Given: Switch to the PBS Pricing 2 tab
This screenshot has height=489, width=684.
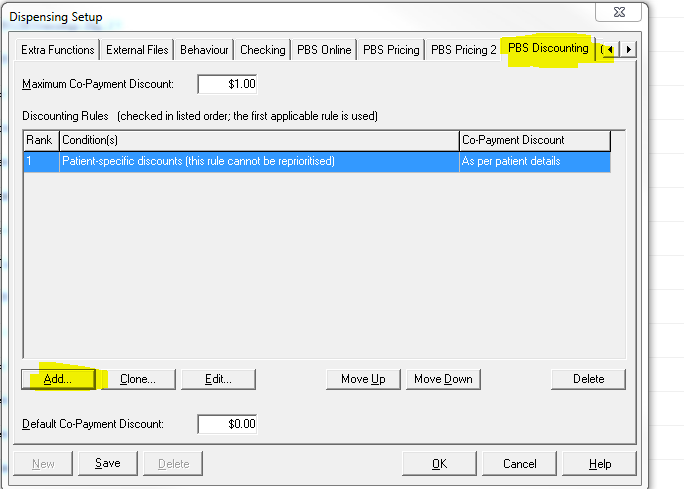Looking at the screenshot, I should tap(463, 50).
